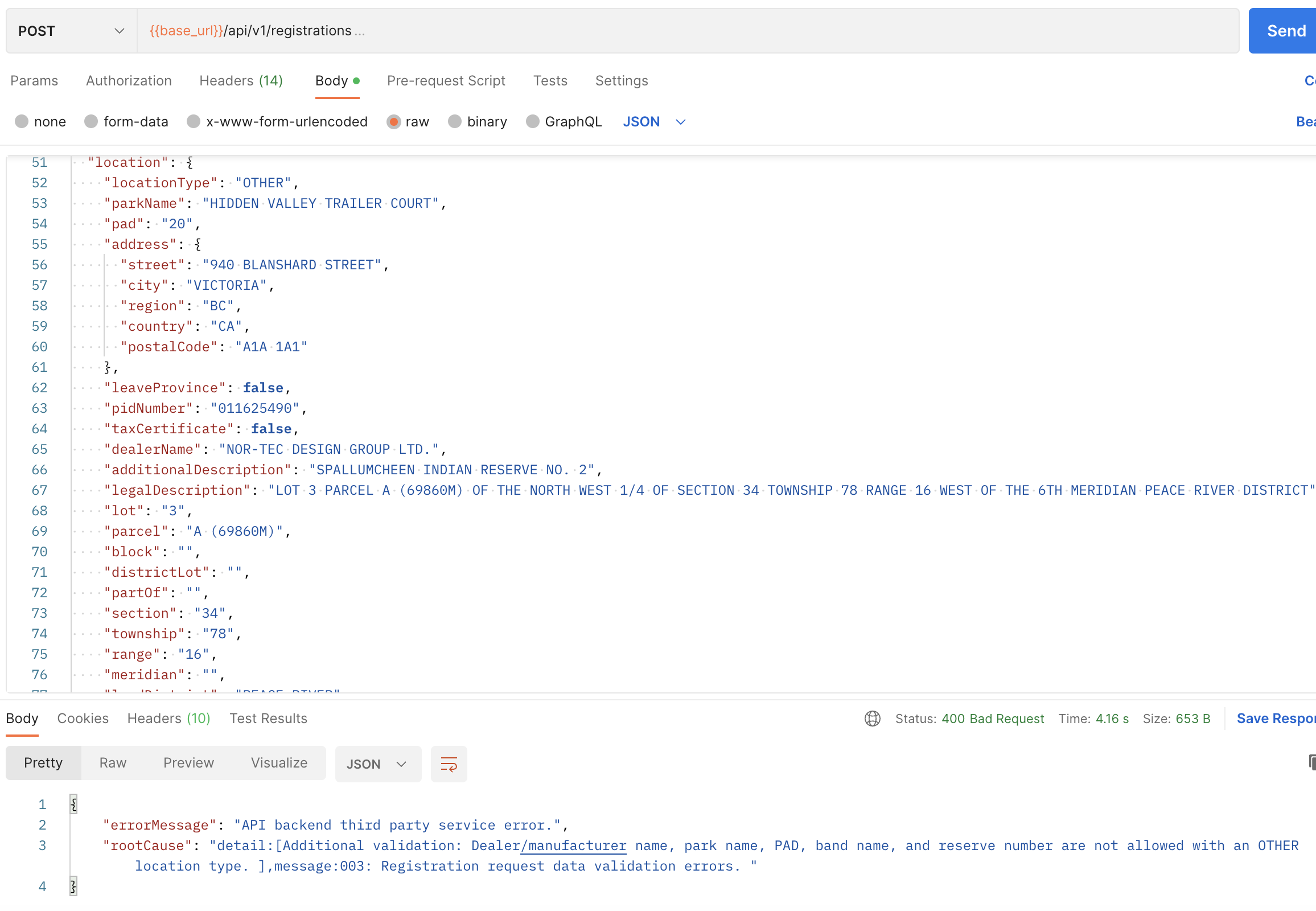Click the "parkName" line in body editor
Viewport: 1316px width, 911px height.
pos(275,203)
